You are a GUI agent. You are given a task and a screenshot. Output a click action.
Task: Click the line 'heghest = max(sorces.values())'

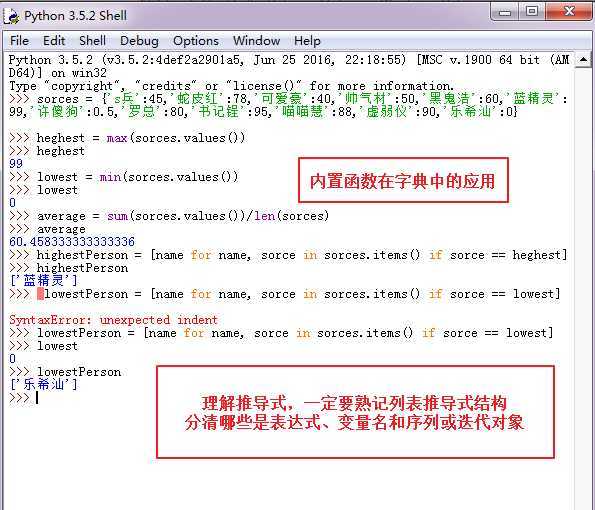[x=141, y=138]
